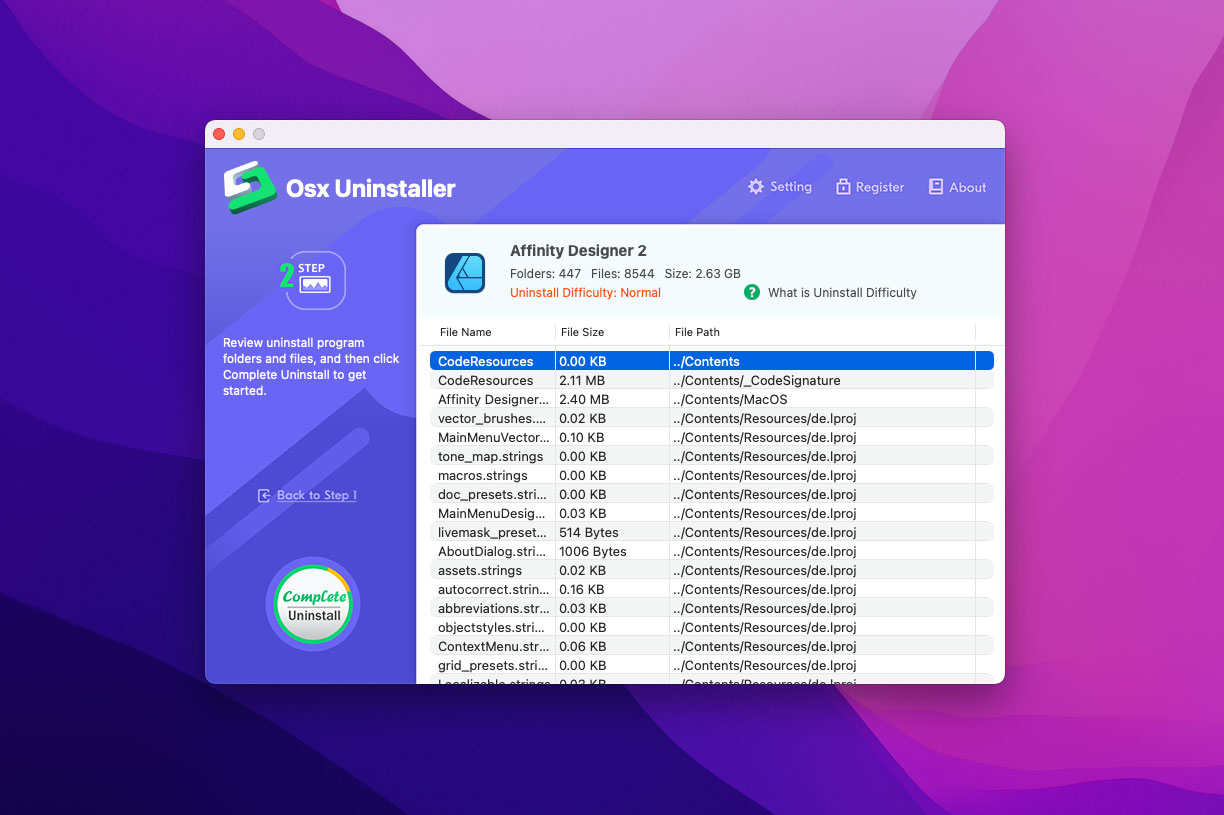The image size is (1224, 815).
Task: Open the What is Uninstall Difficulty link
Action: pos(842,293)
